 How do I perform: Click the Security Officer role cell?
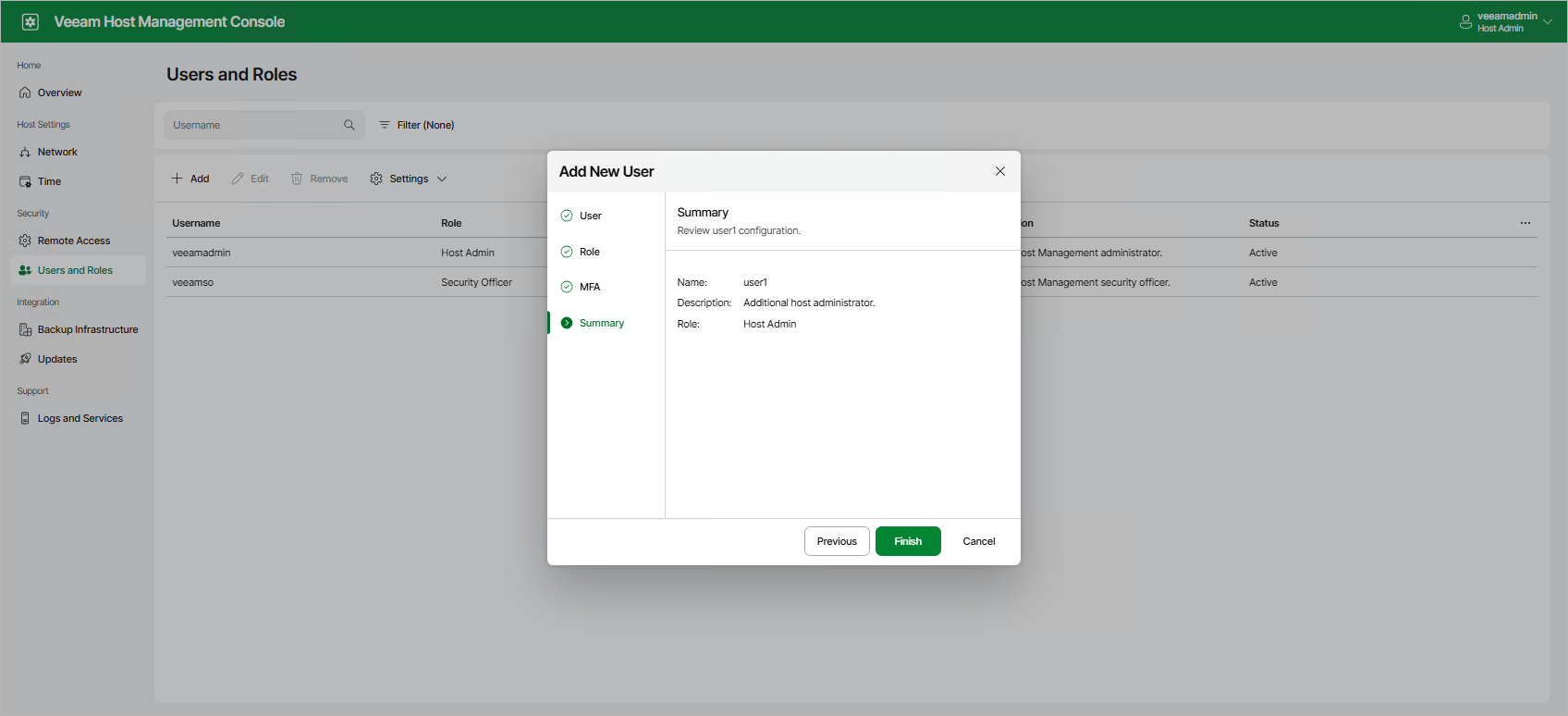476,282
